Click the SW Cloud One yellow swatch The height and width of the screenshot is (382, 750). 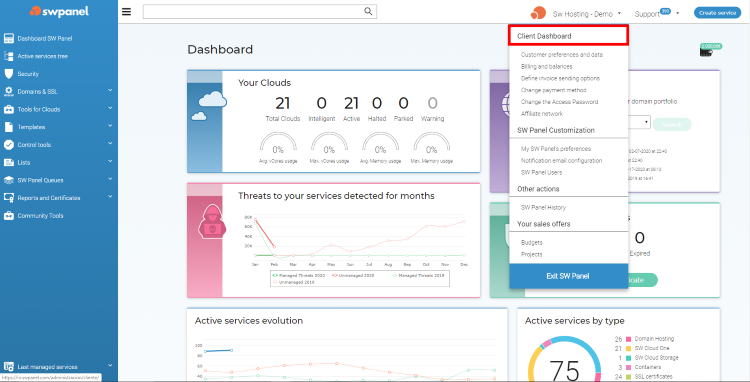coord(629,348)
